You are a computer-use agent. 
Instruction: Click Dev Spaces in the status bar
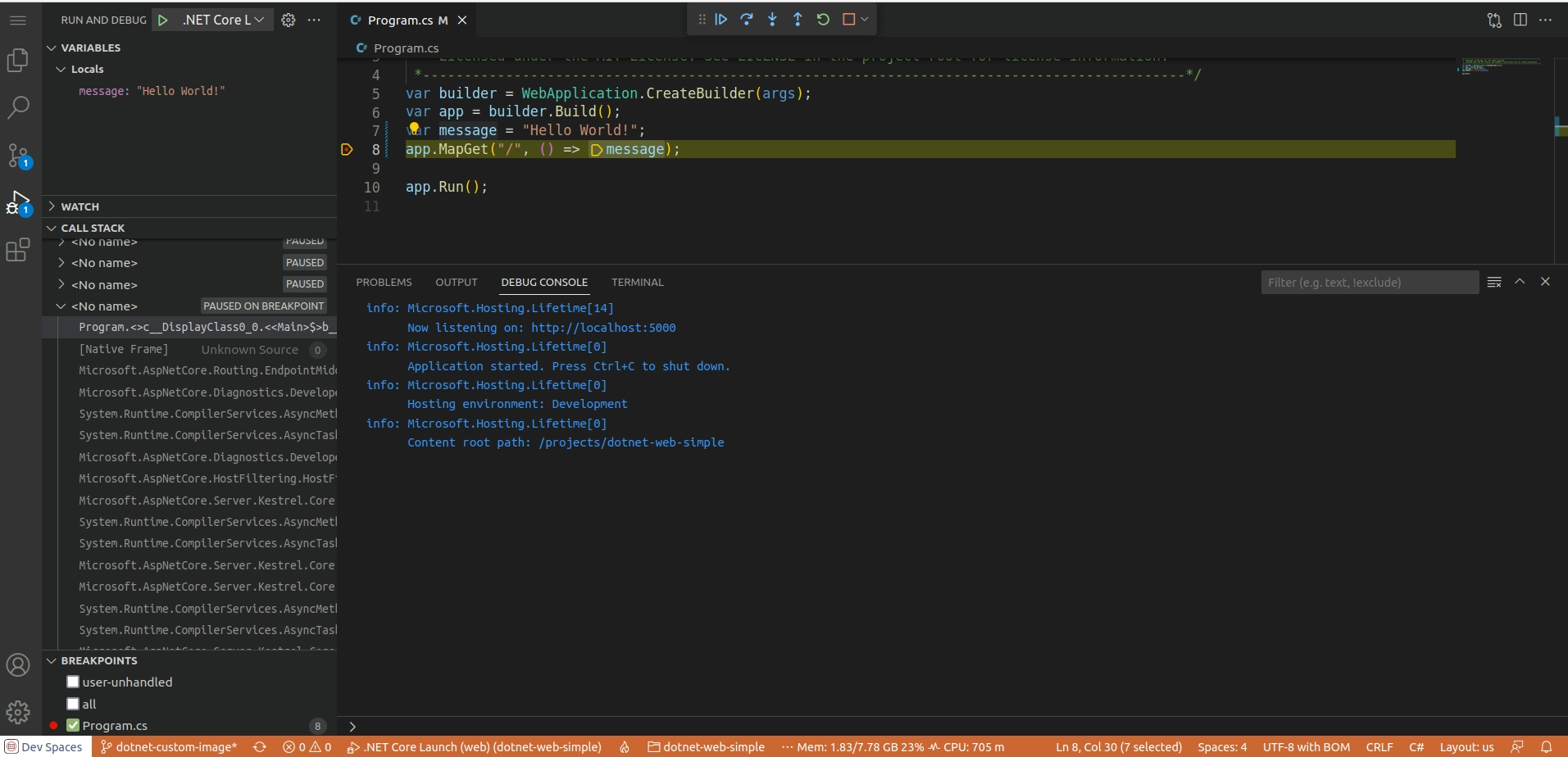pos(44,746)
